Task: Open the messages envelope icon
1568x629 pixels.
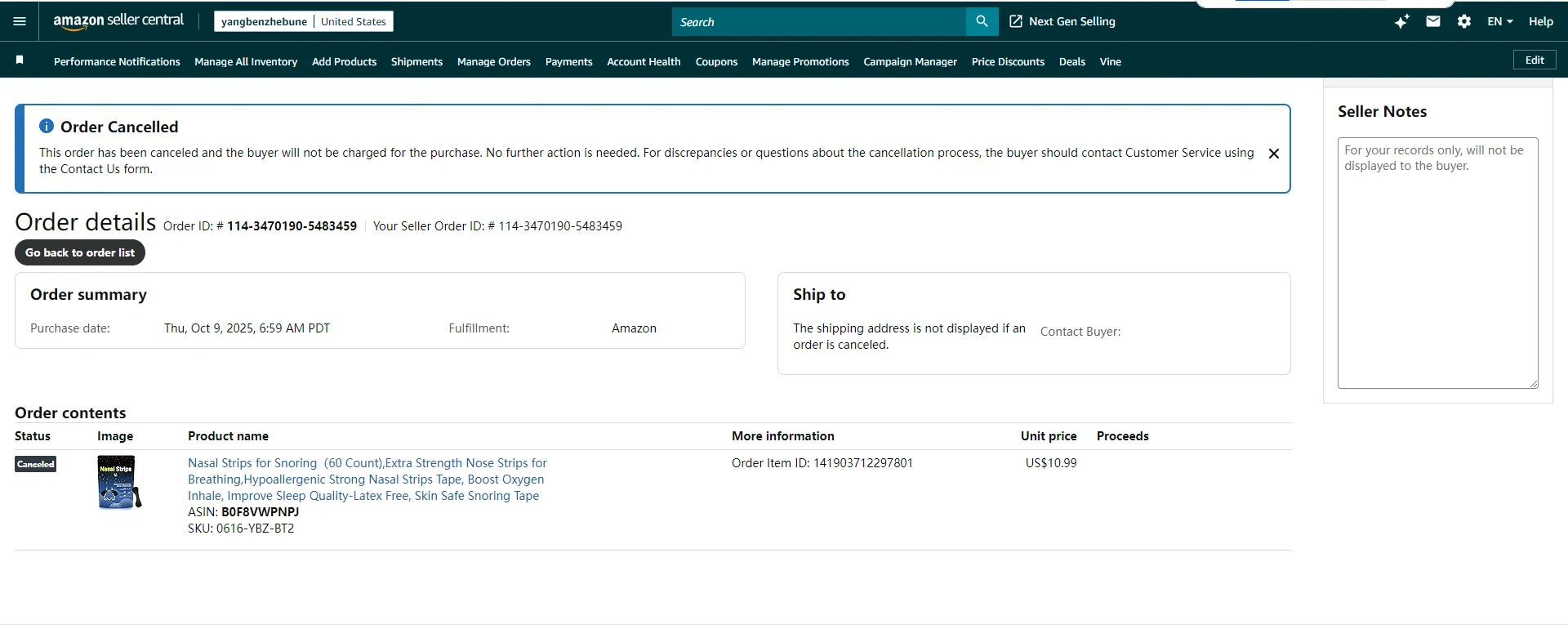Action: (x=1433, y=21)
